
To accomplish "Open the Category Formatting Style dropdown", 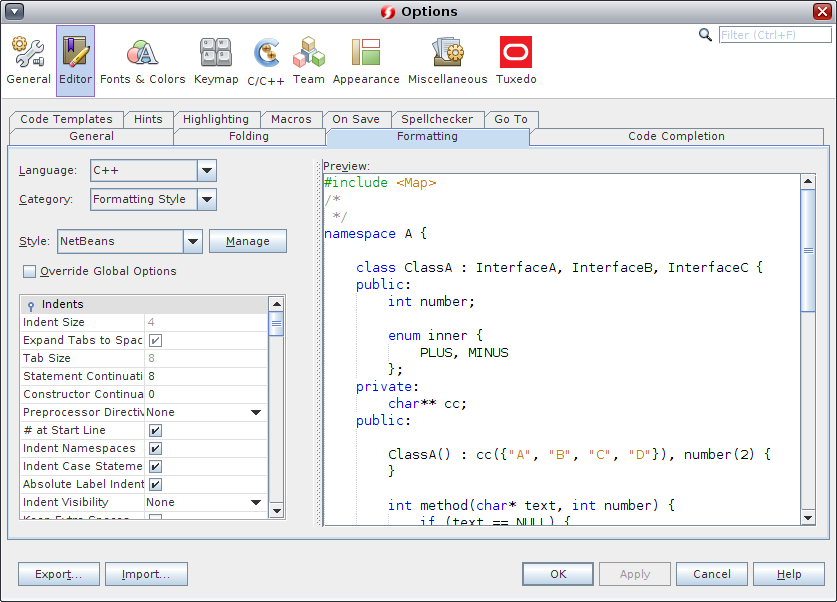I will tap(207, 200).
